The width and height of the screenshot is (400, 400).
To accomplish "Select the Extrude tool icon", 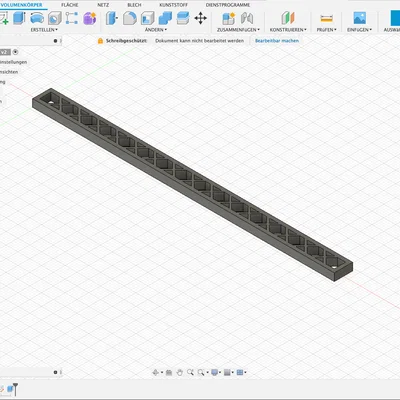I will [x=19, y=18].
